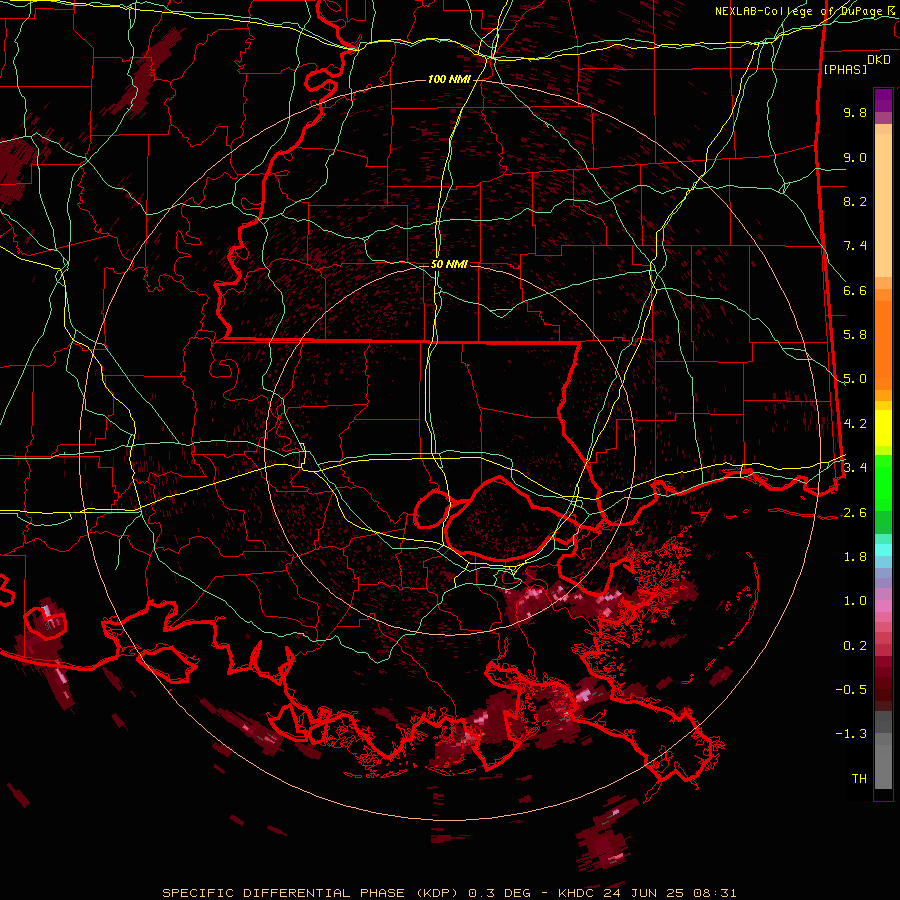Pick the gray color band beside TH
This screenshot has height=900, width=900.
883,766
